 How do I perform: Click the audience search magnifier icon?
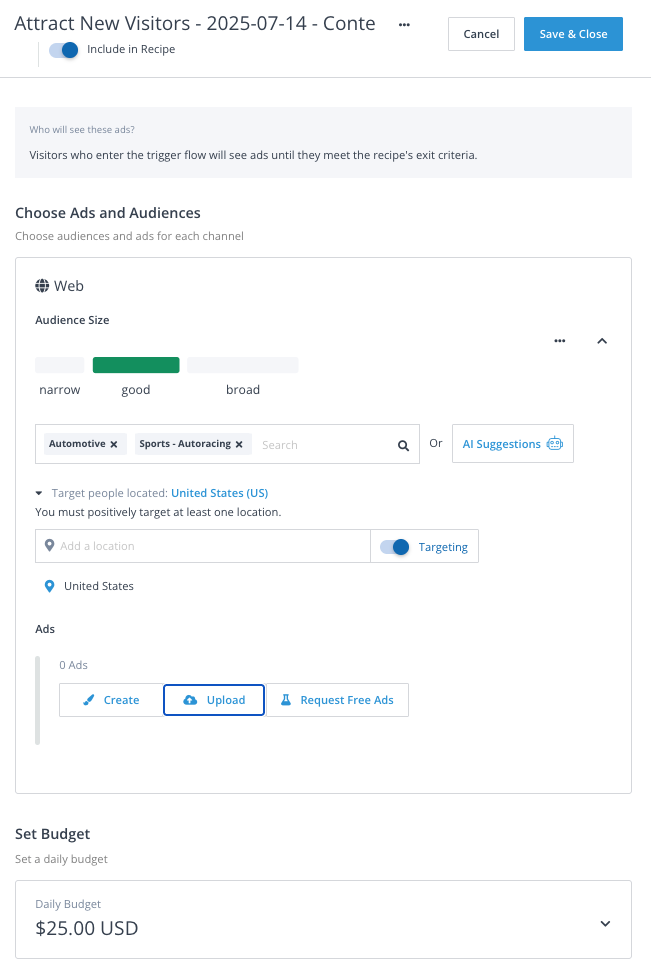(403, 445)
